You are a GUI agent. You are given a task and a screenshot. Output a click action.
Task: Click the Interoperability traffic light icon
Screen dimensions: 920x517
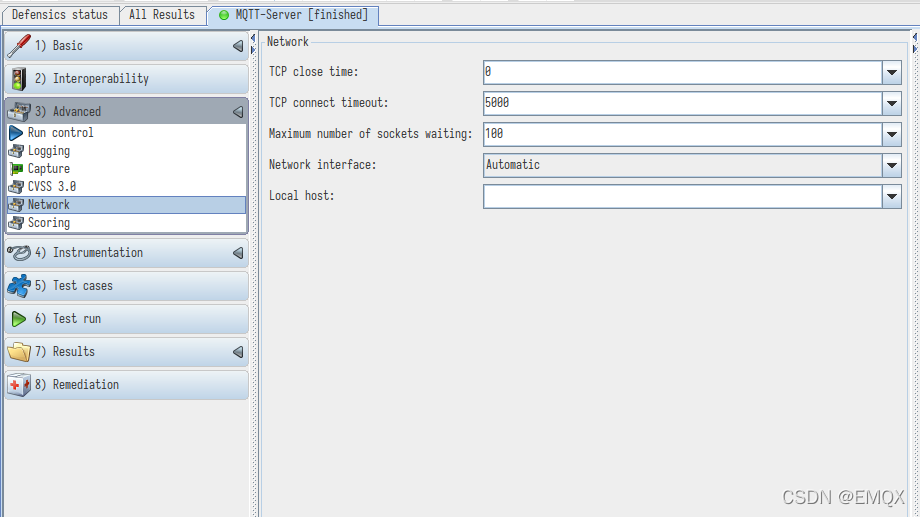18,79
